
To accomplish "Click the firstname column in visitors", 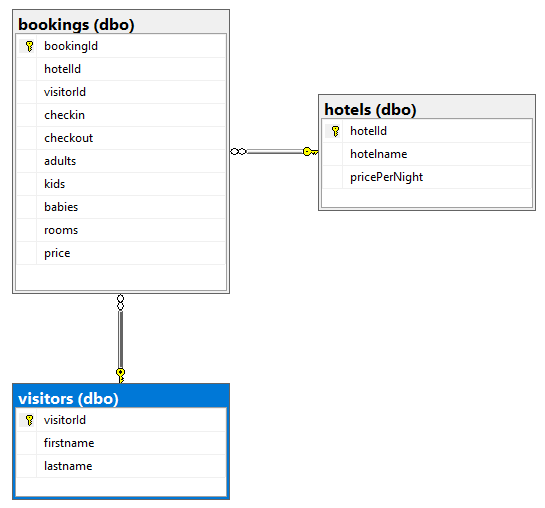I will (121, 443).
